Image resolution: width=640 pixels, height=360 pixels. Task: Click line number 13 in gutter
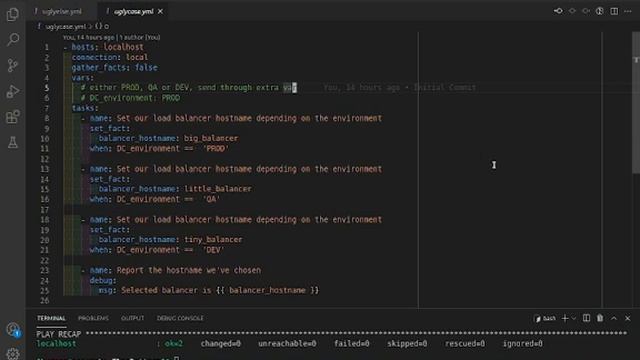(45, 169)
